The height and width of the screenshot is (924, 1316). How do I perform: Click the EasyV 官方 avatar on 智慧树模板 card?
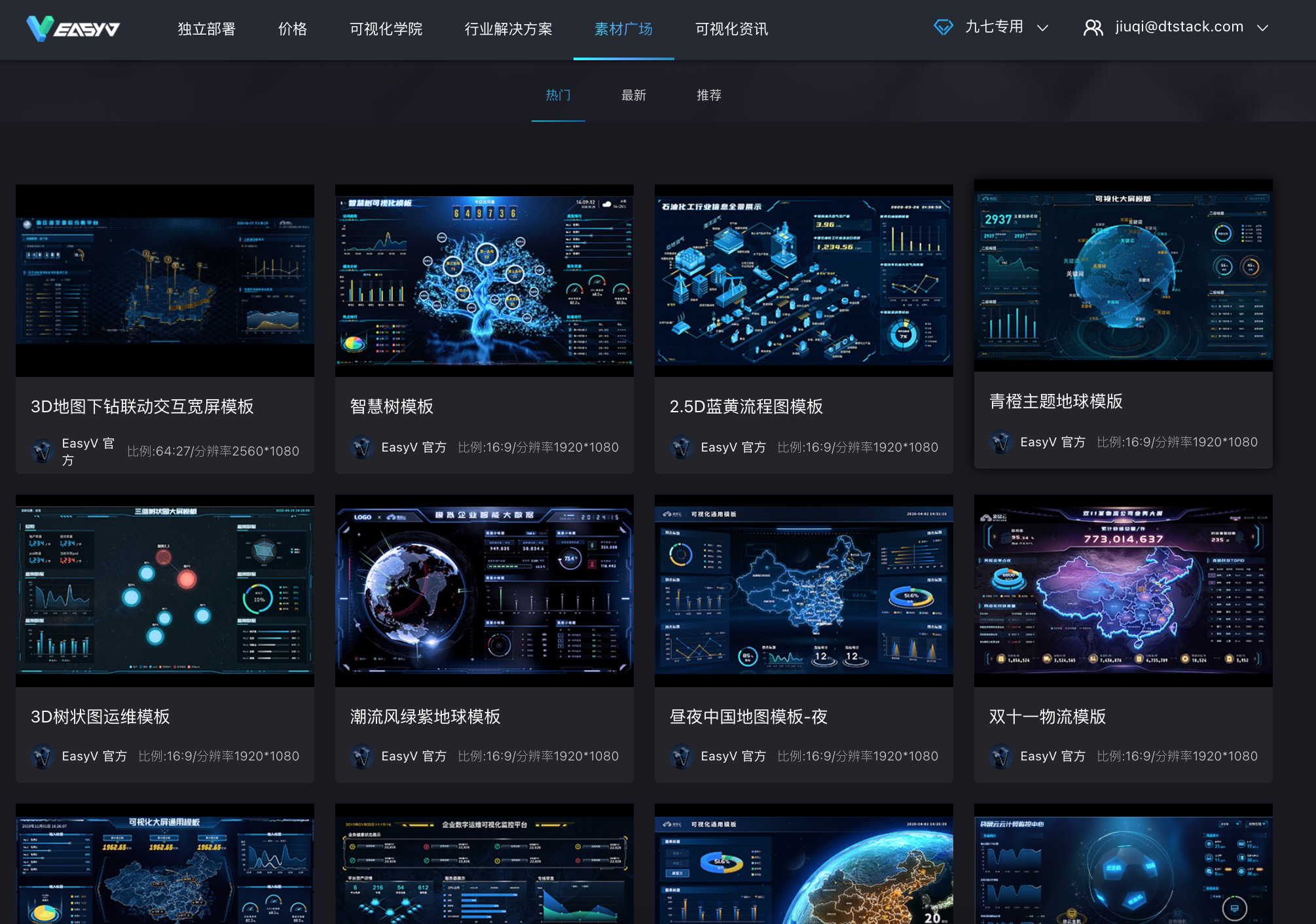tap(361, 448)
